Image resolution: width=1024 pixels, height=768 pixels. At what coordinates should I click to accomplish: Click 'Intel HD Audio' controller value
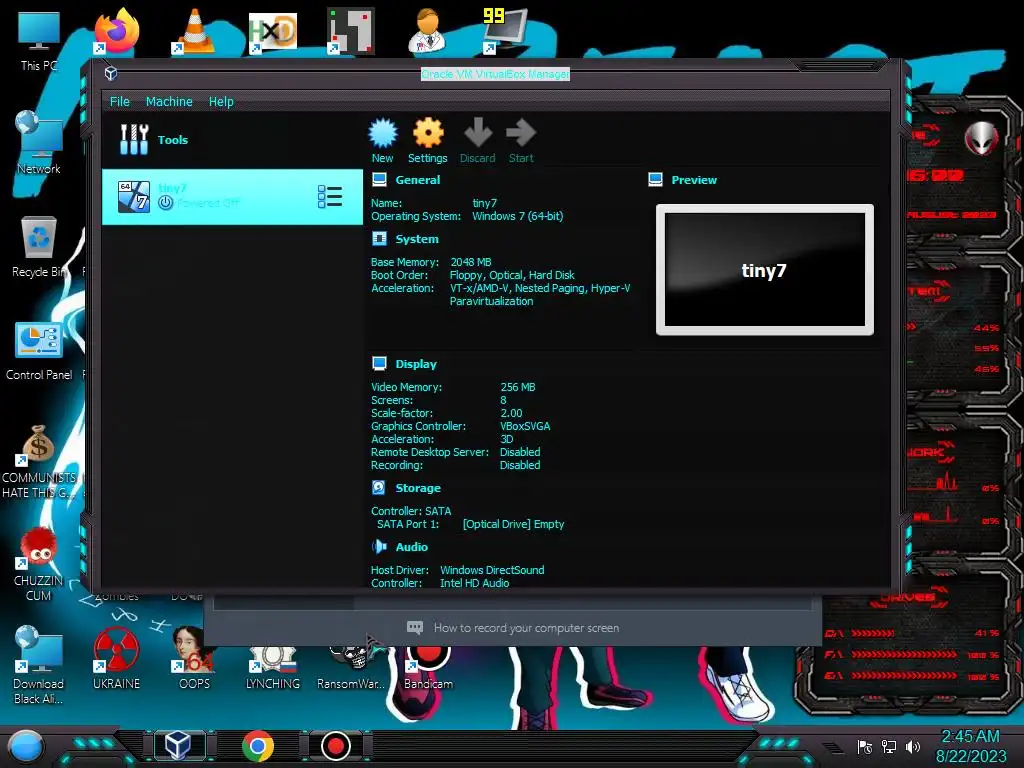click(x=474, y=583)
